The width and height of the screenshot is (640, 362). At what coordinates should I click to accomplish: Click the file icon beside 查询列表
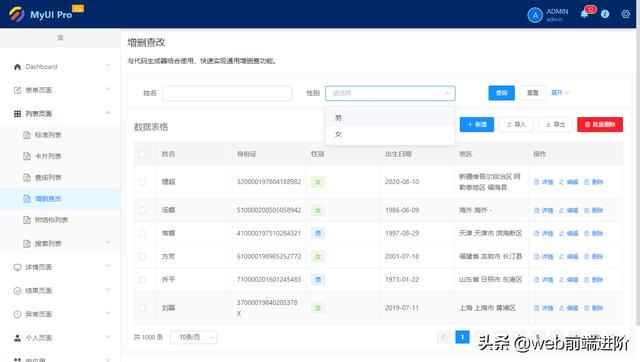(27, 178)
